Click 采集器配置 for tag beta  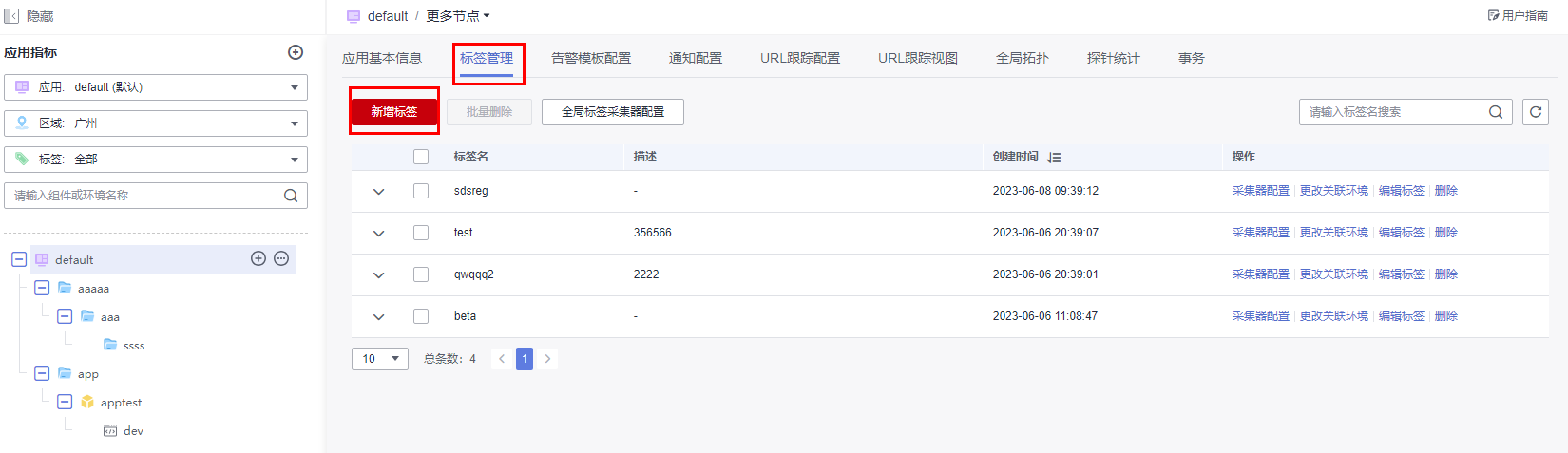tap(1261, 316)
